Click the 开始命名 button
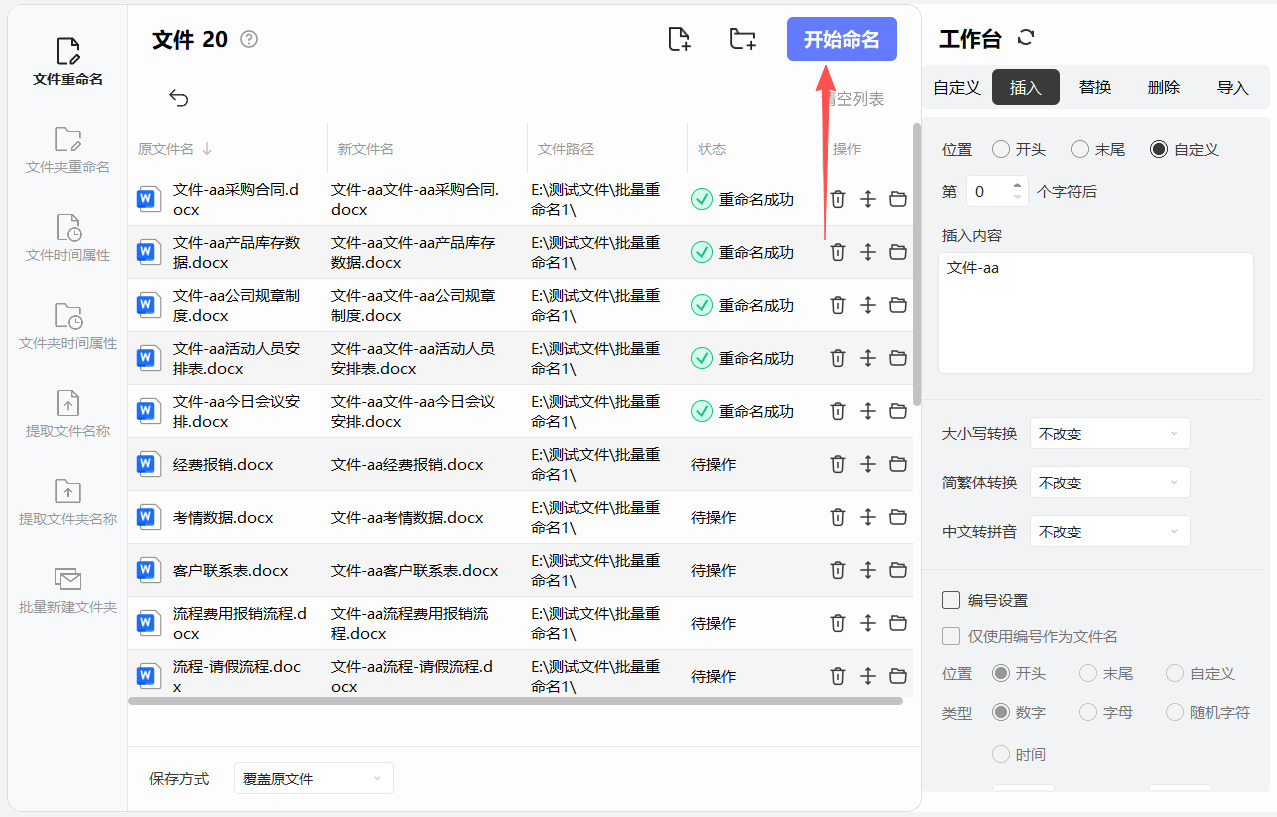The height and width of the screenshot is (817, 1277). [841, 40]
